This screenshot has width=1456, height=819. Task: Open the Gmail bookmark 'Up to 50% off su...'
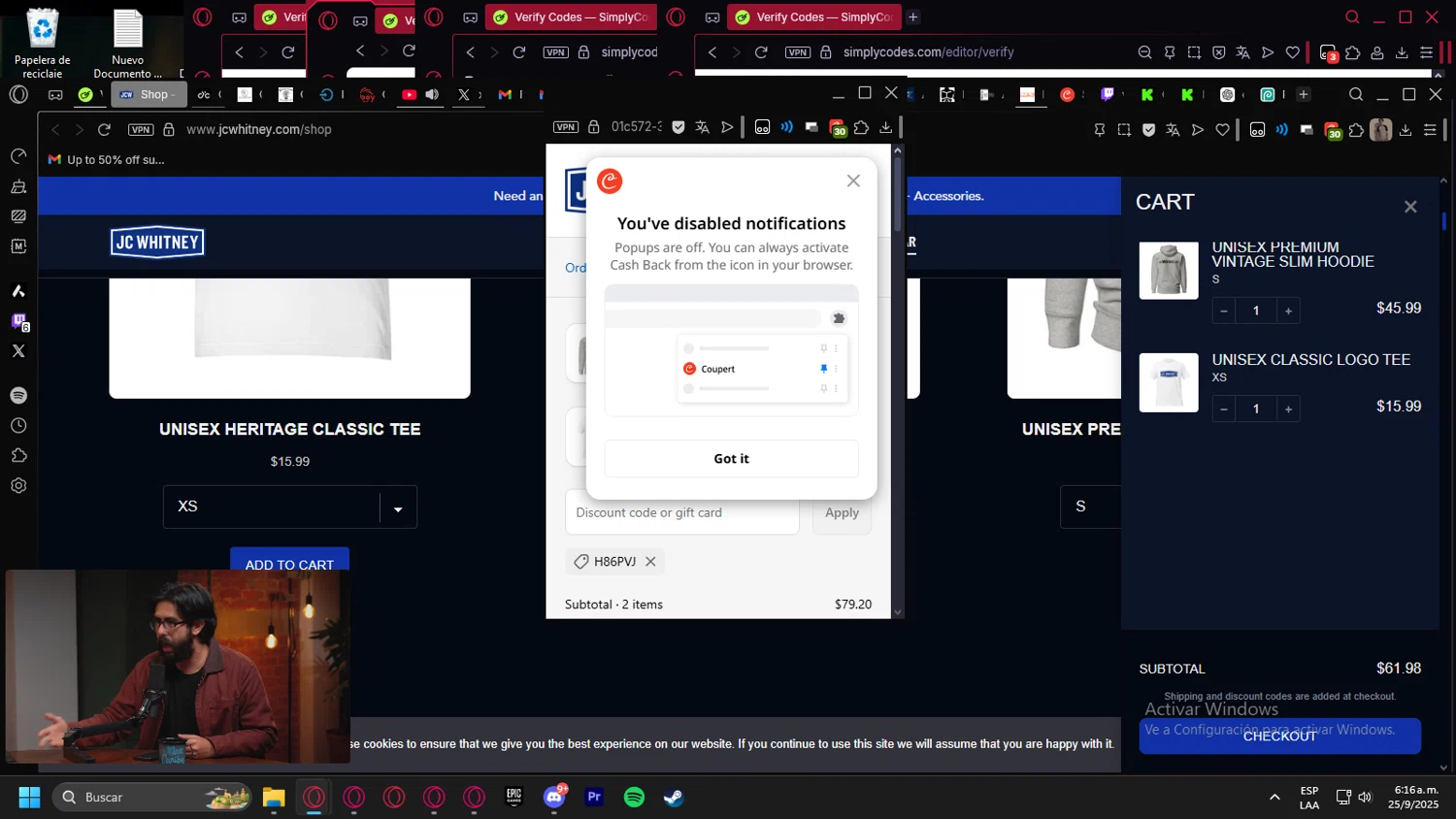coord(107,159)
